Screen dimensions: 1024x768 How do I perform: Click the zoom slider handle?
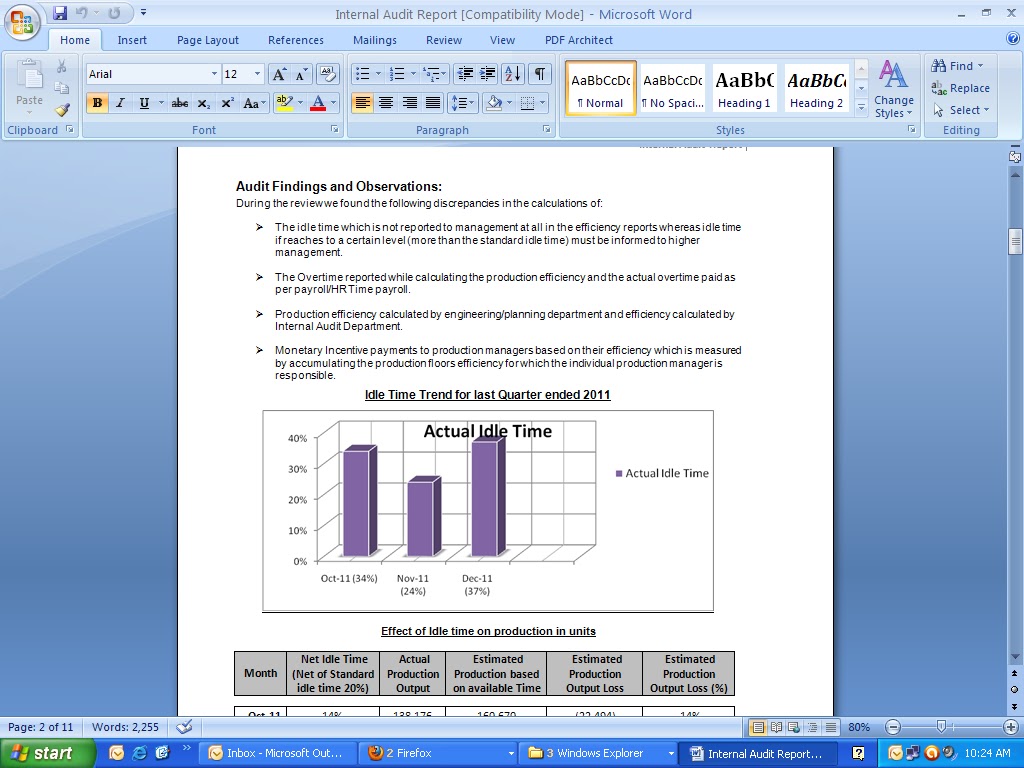pyautogui.click(x=941, y=727)
